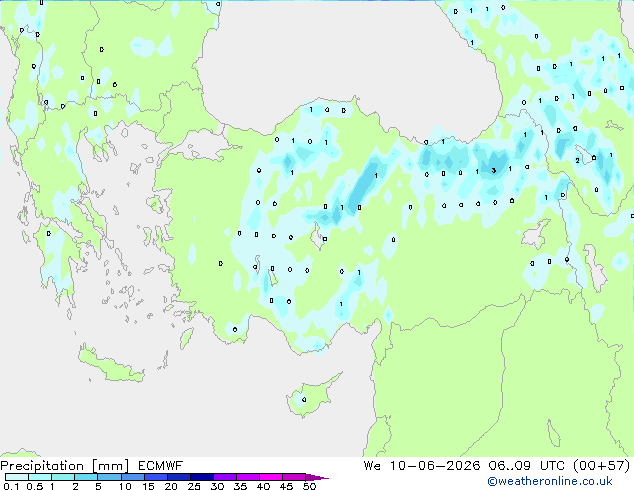
Task: Click legend label '15'
Action: pyautogui.click(x=148, y=486)
